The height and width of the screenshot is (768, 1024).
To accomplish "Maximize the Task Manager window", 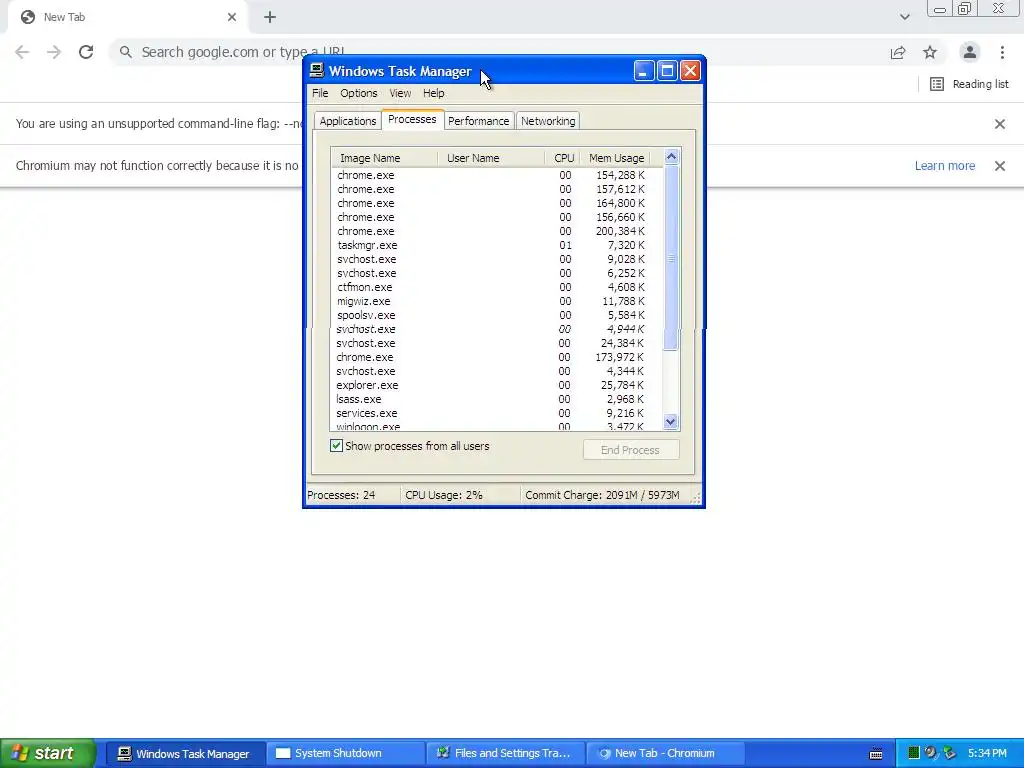I will [x=667, y=71].
